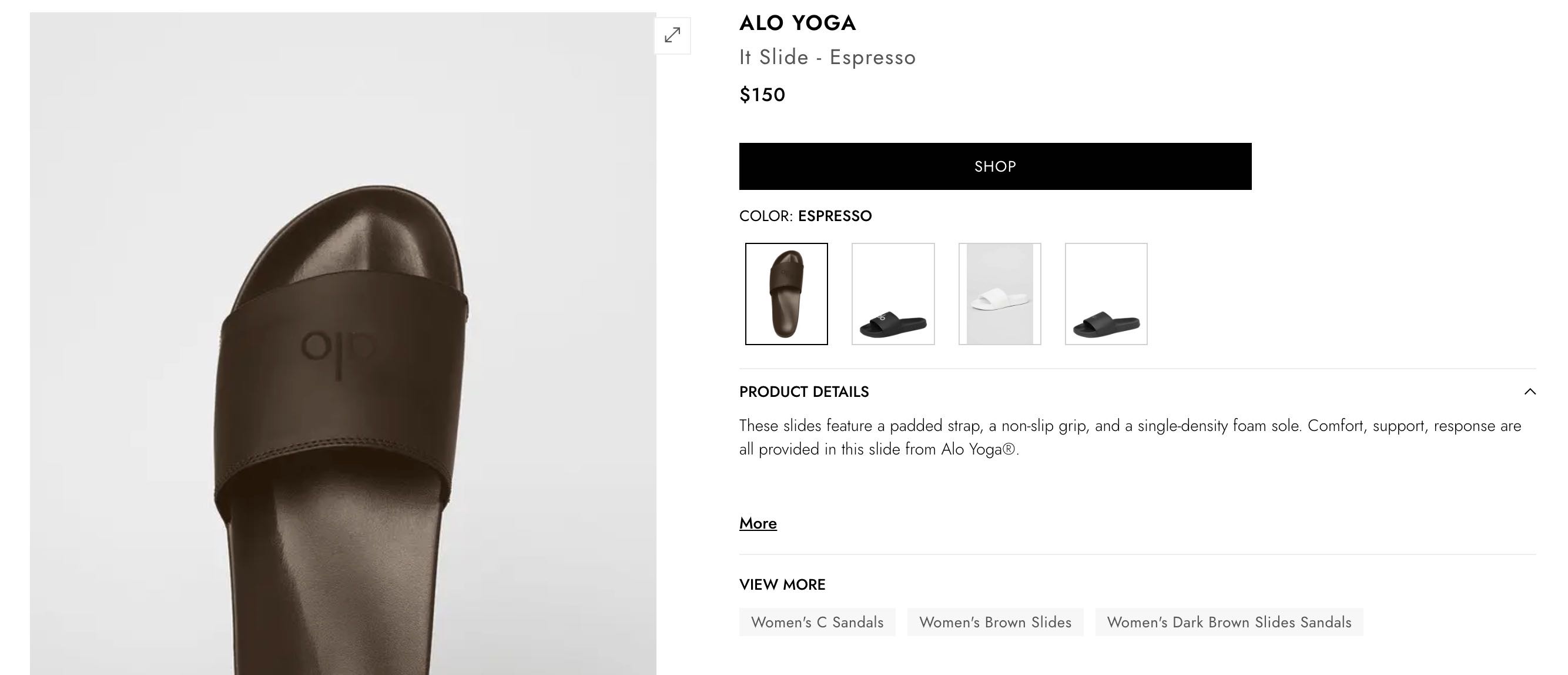
Task: Open the Women's C Sandals tag
Action: point(817,622)
